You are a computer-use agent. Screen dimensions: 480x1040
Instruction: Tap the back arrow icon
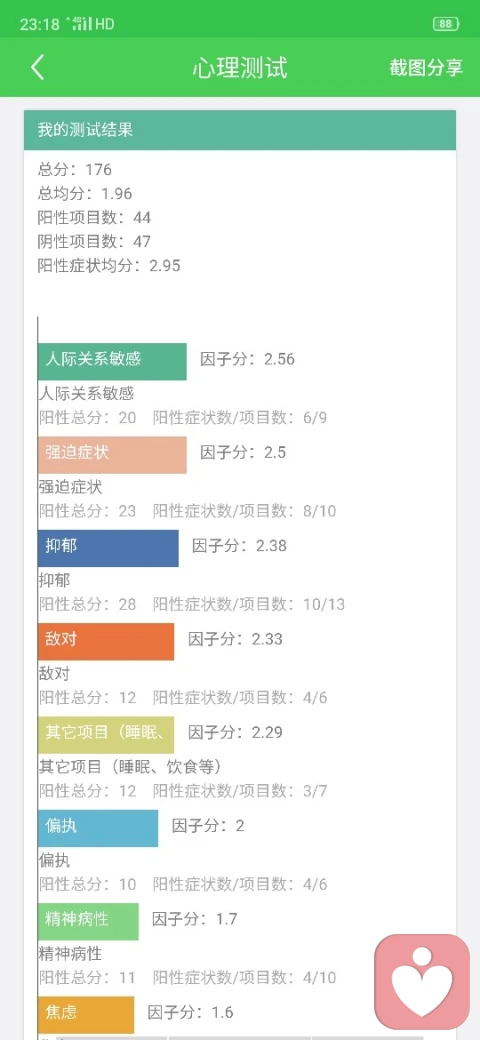[38, 68]
